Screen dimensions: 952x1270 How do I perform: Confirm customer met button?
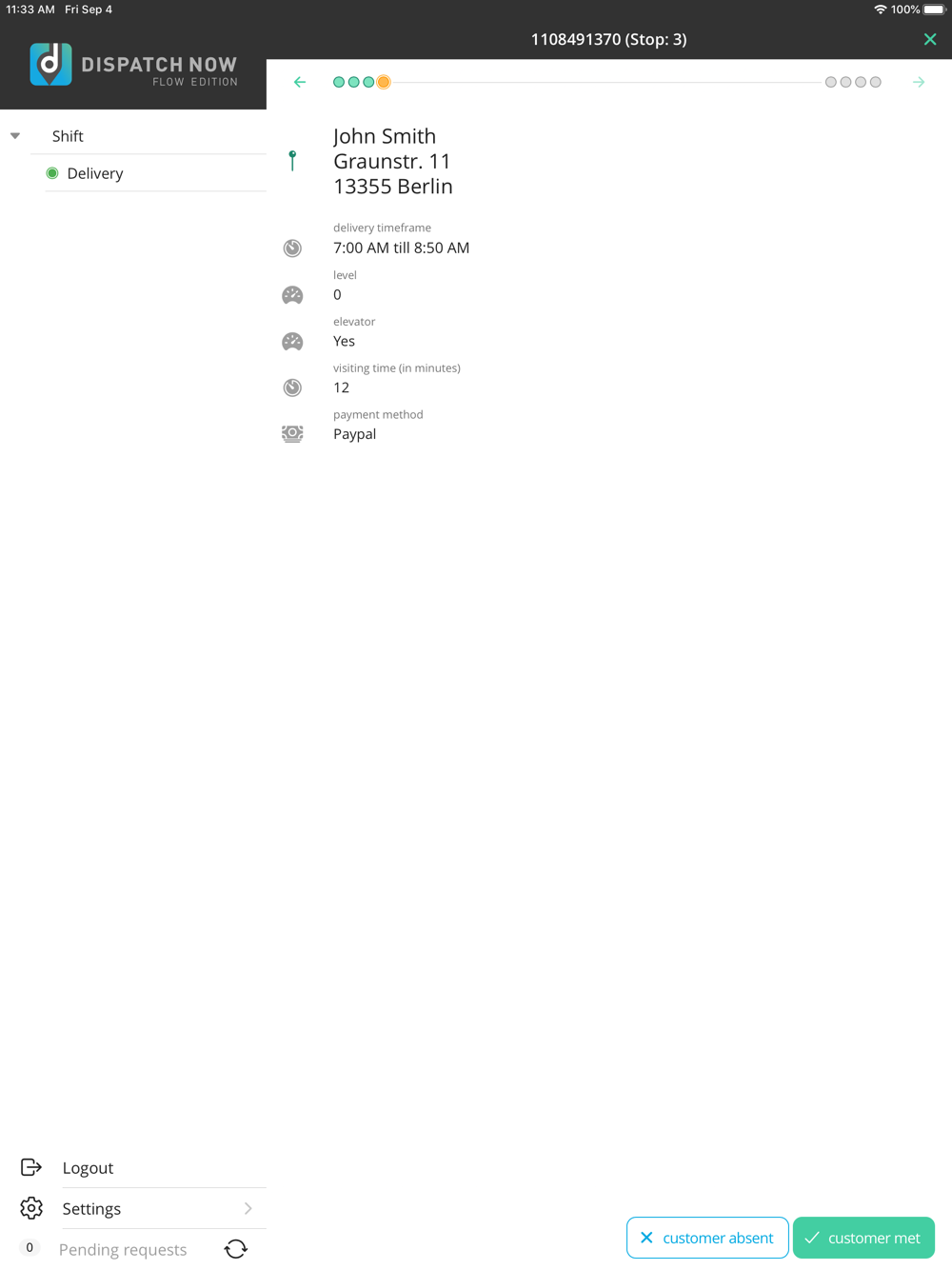tap(863, 1238)
